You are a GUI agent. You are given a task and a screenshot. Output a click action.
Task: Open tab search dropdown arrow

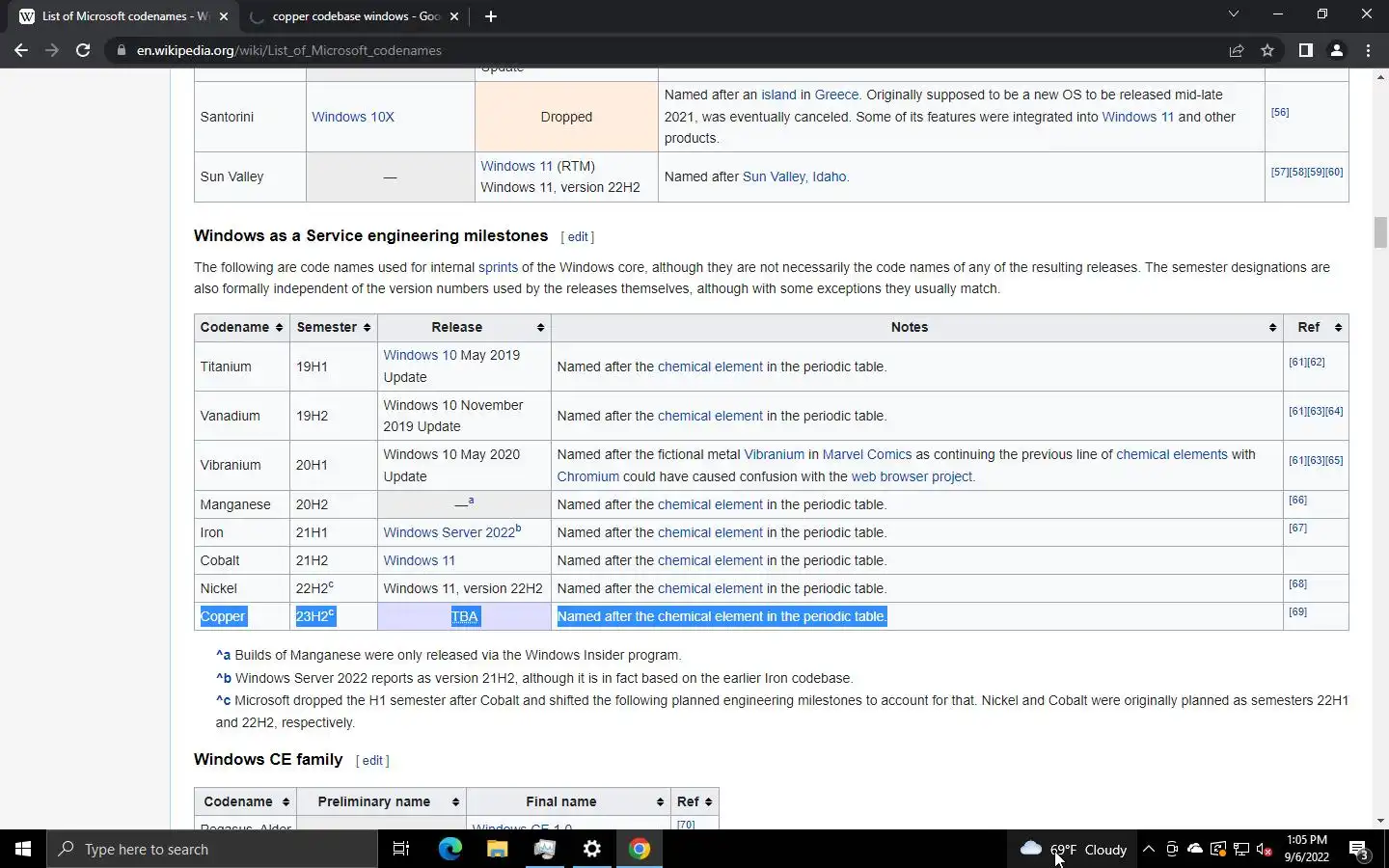click(x=1233, y=14)
